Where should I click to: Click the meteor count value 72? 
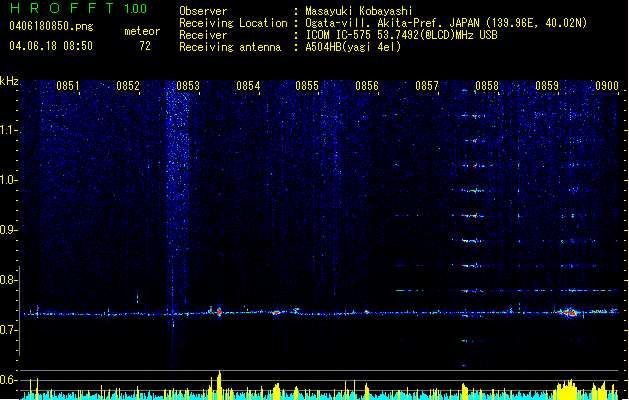click(145, 46)
